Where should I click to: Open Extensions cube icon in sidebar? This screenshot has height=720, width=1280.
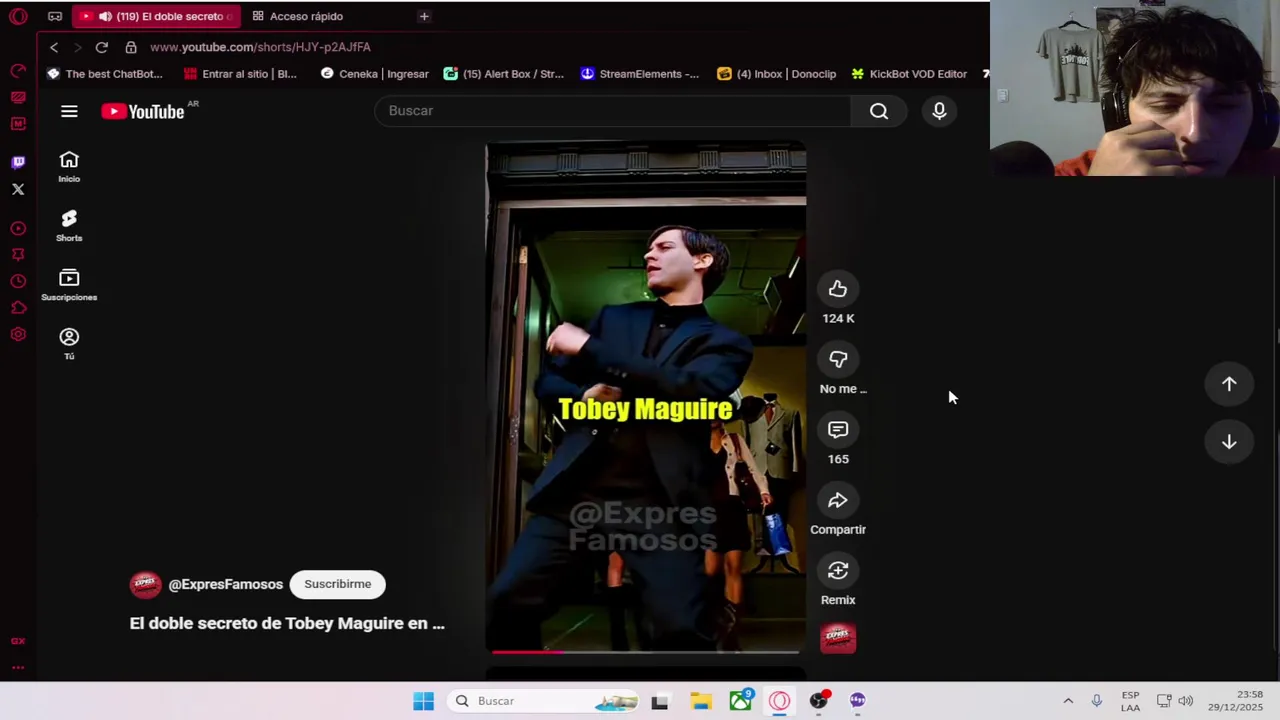(x=18, y=308)
